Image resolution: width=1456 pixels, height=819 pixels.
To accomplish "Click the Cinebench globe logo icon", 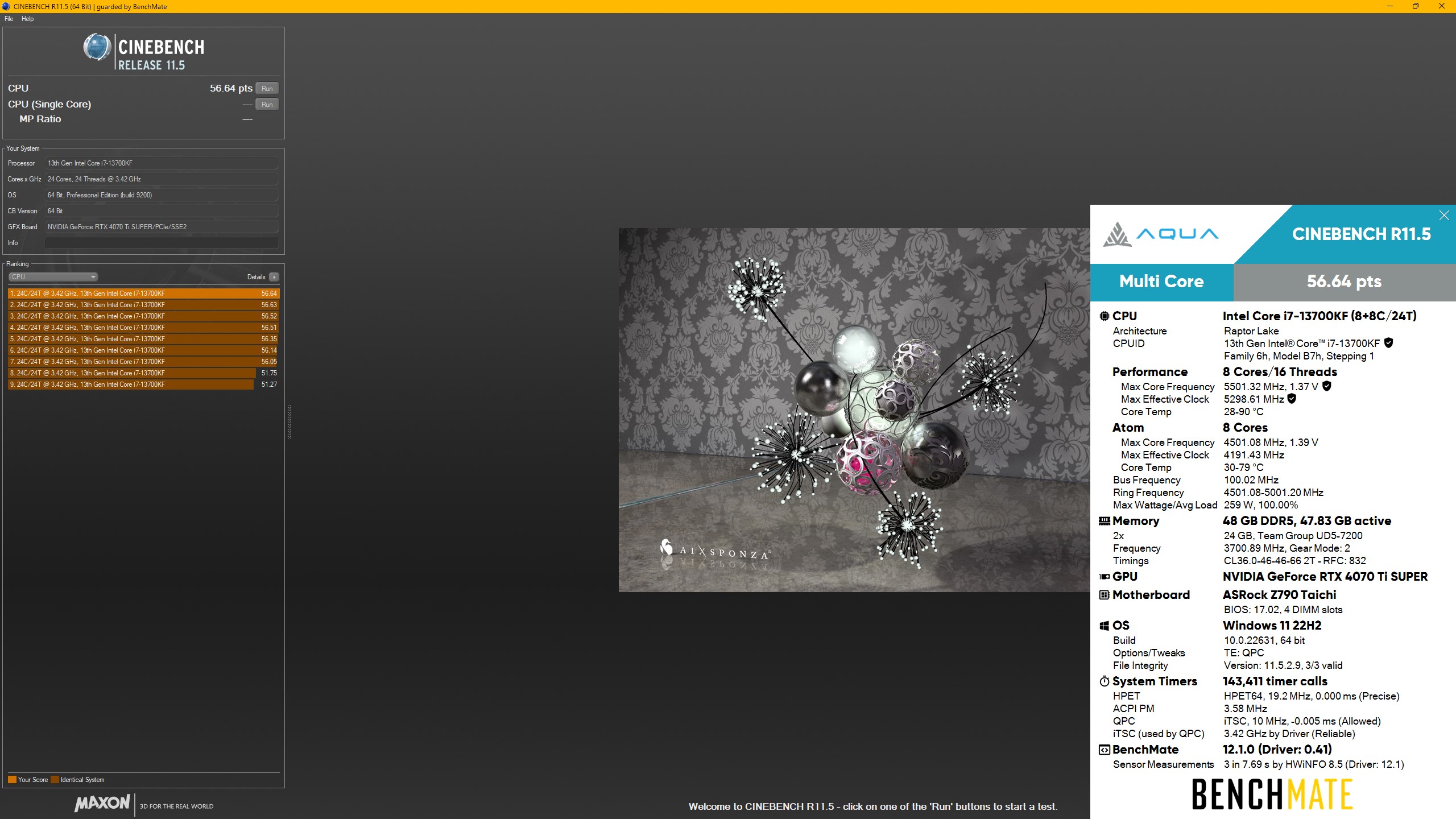I will pyautogui.click(x=97, y=47).
